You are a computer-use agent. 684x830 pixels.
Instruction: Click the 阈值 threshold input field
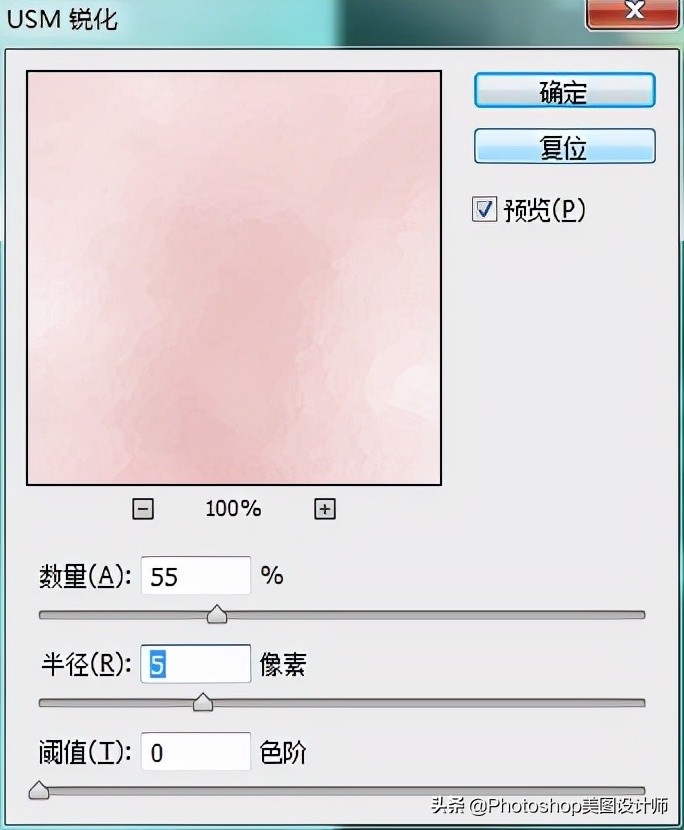(195, 752)
